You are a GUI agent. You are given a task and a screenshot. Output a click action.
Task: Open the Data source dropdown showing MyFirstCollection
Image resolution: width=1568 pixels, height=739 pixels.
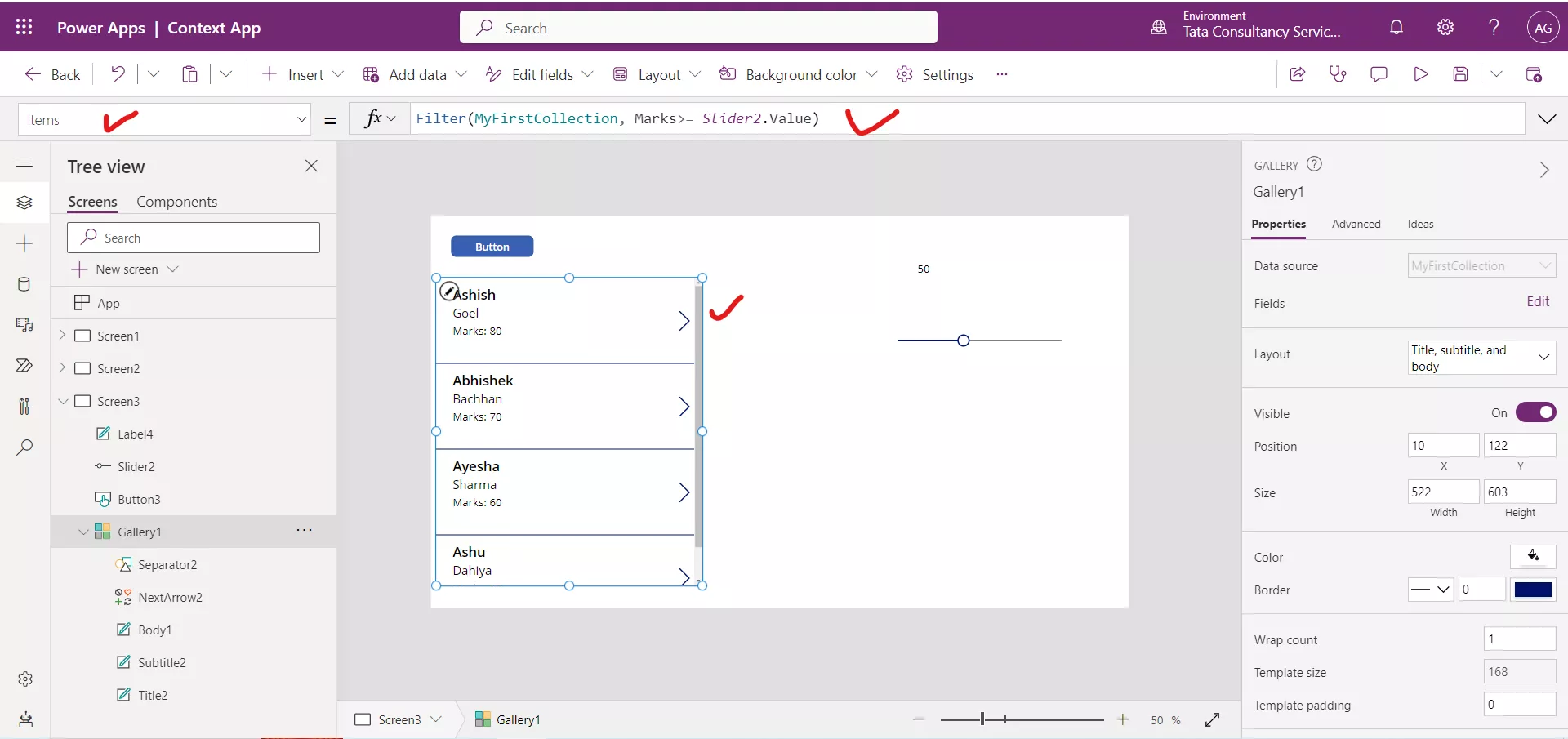(1482, 265)
